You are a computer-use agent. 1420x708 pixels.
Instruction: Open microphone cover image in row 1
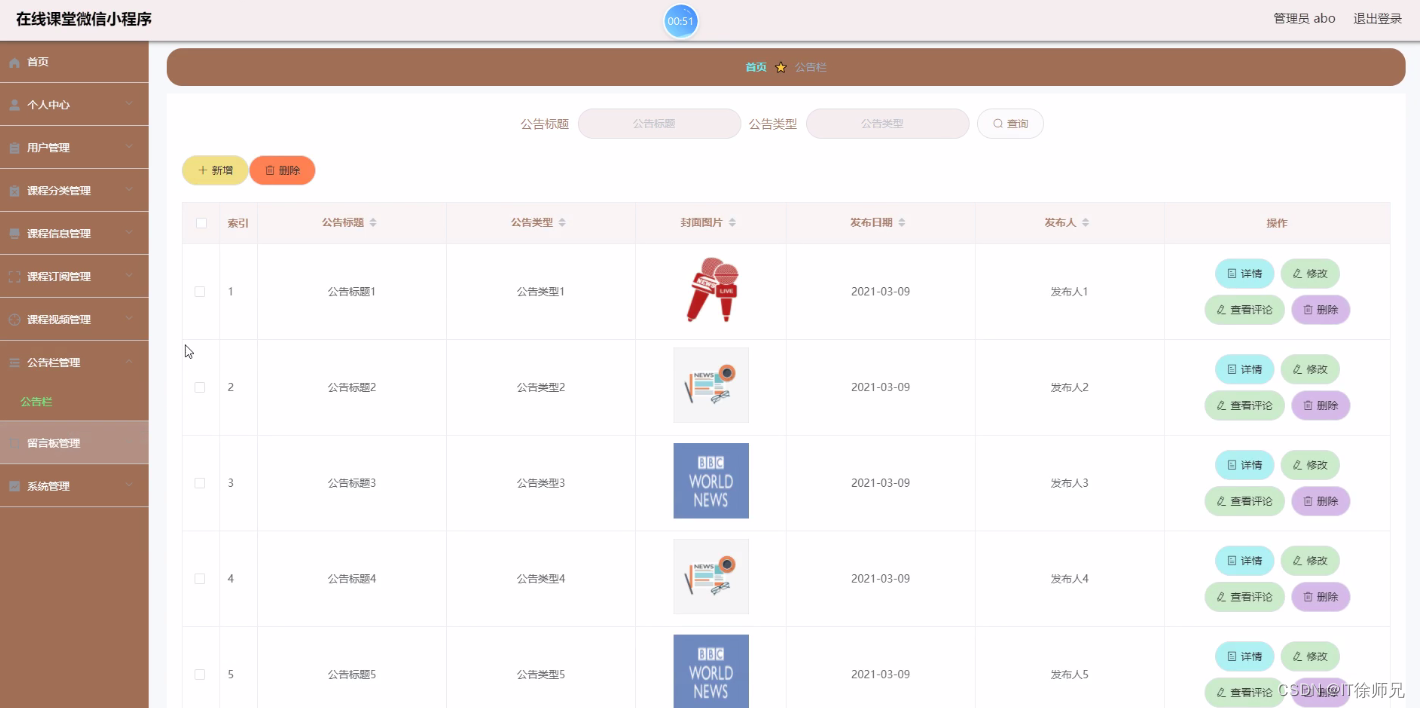(x=711, y=290)
